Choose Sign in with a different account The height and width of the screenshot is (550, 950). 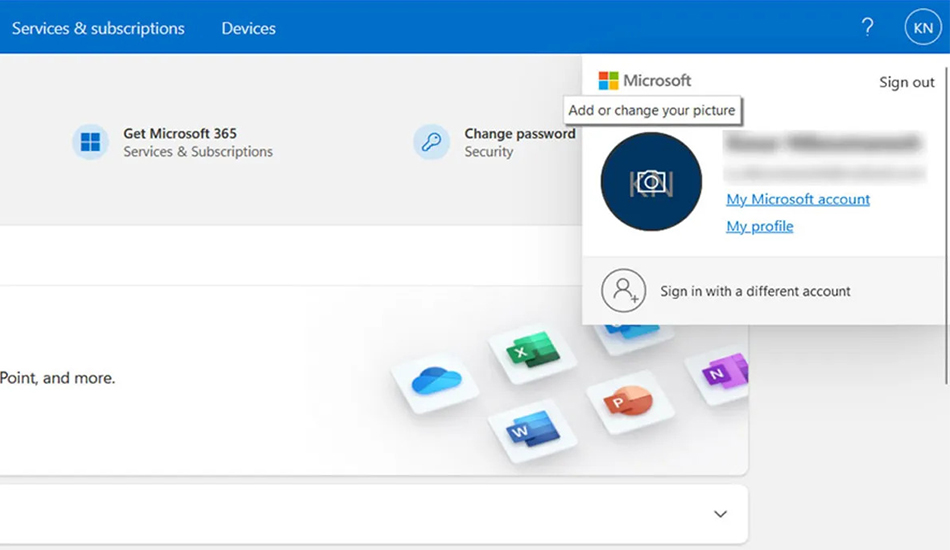coord(755,291)
